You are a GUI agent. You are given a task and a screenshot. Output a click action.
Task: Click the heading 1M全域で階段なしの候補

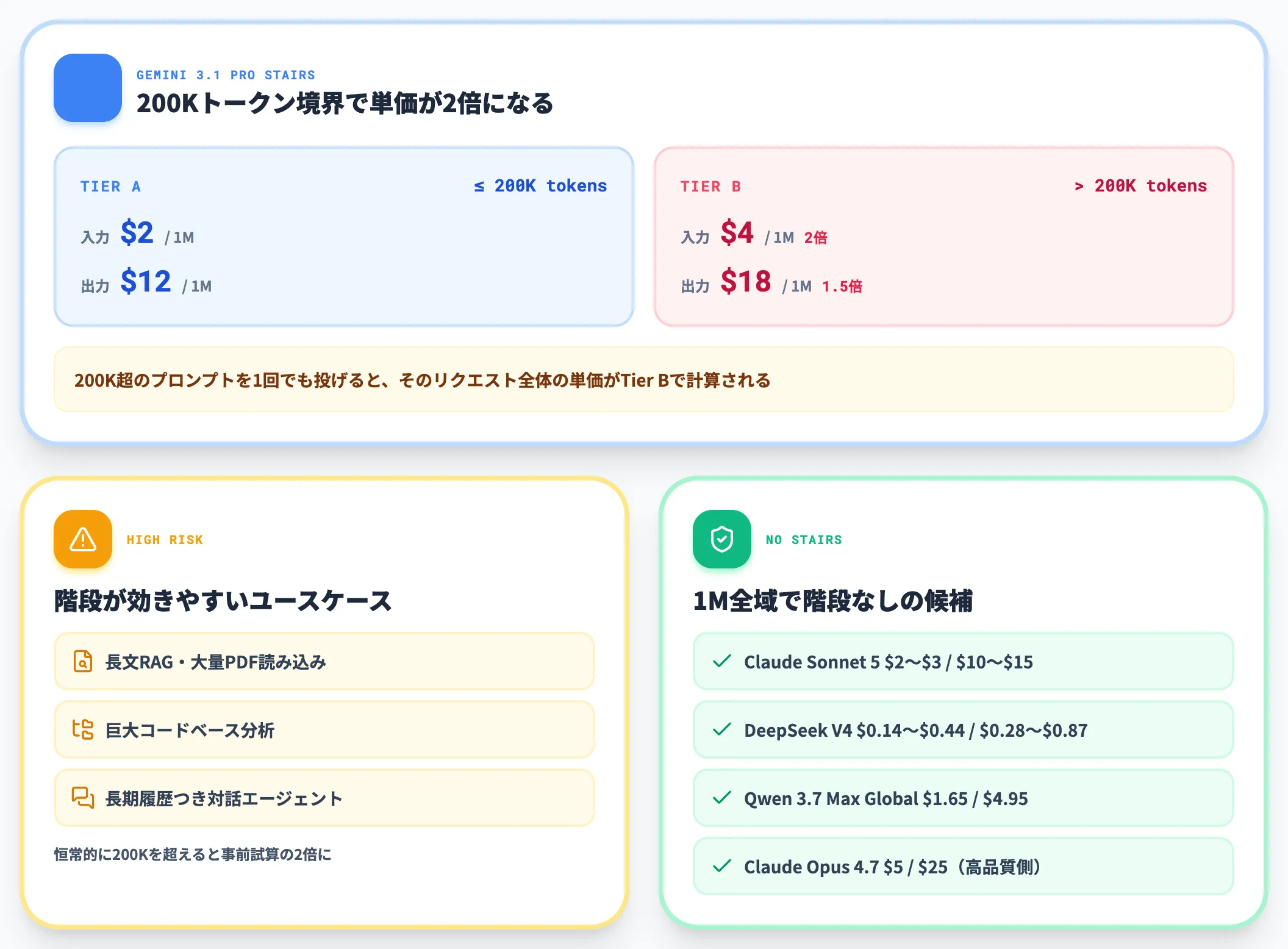point(833,601)
